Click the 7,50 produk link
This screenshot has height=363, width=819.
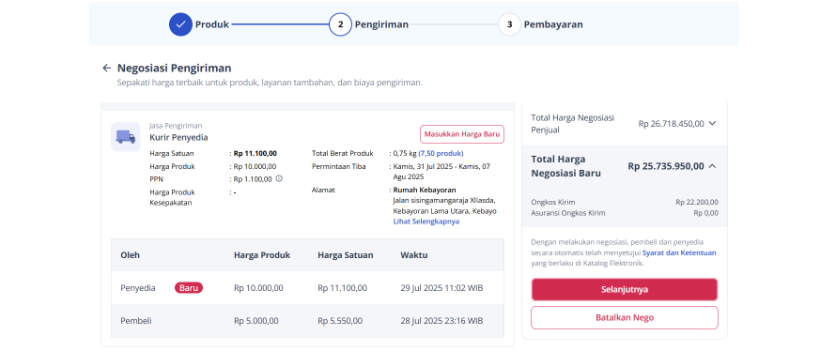pyautogui.click(x=441, y=154)
